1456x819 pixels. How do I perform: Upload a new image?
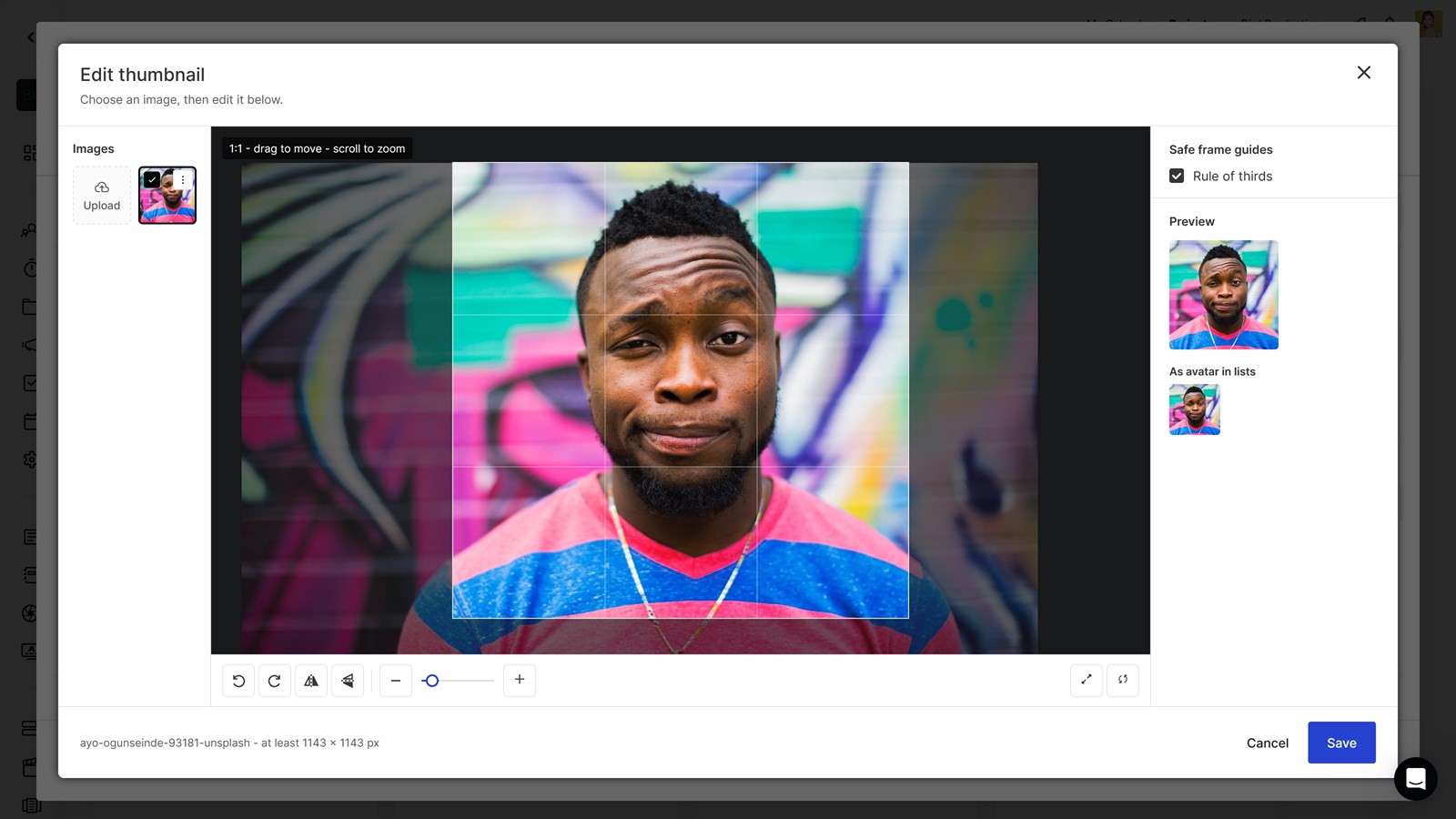click(102, 196)
